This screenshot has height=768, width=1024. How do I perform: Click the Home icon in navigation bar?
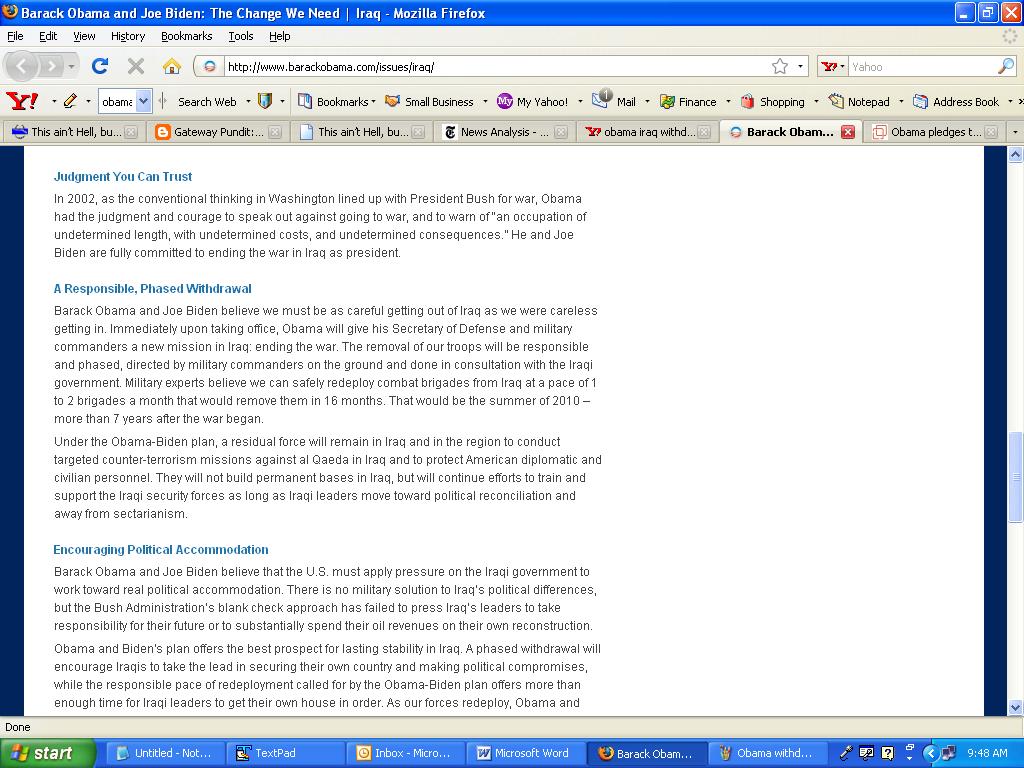(x=172, y=66)
